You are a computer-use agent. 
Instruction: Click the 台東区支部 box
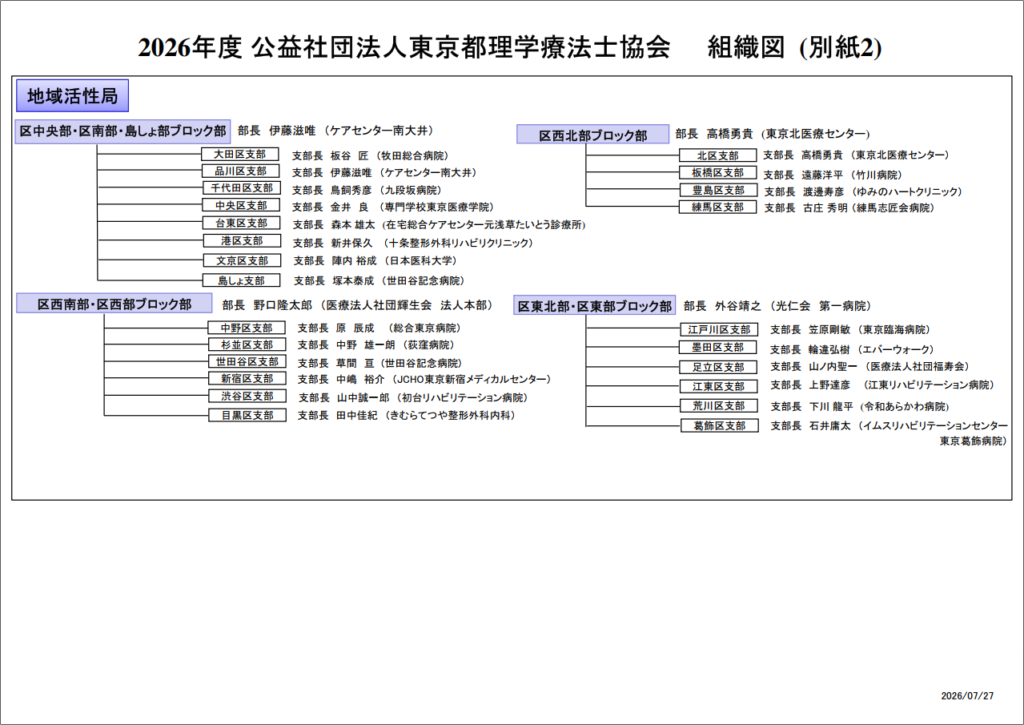(242, 223)
